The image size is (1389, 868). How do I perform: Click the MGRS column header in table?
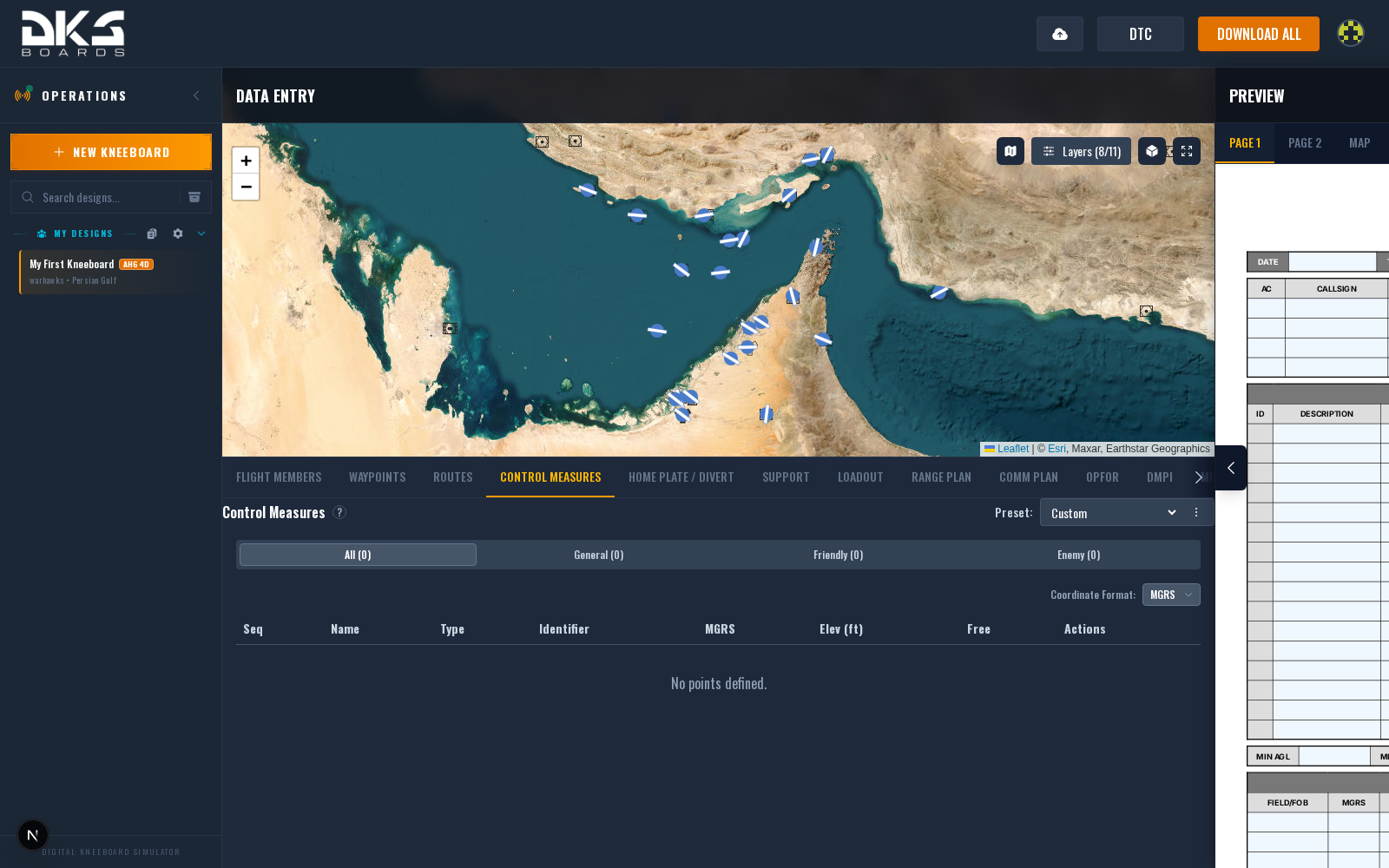coord(720,629)
